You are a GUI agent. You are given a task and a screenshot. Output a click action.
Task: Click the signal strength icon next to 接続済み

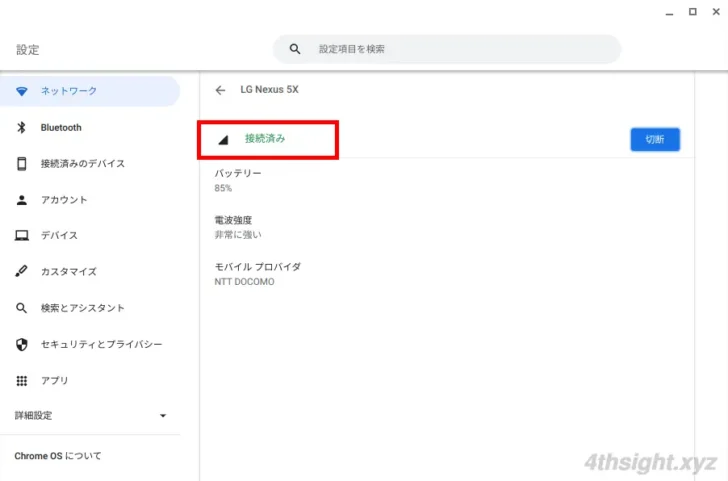tap(223, 139)
